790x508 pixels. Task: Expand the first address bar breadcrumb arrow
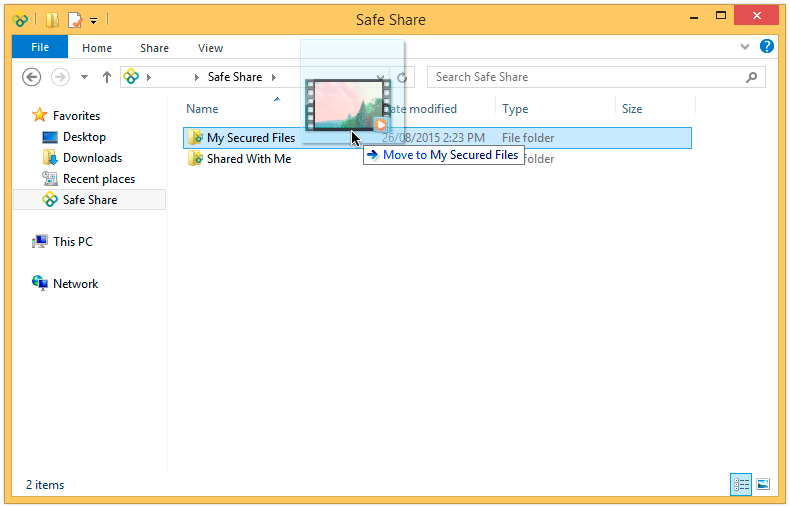tap(149, 77)
